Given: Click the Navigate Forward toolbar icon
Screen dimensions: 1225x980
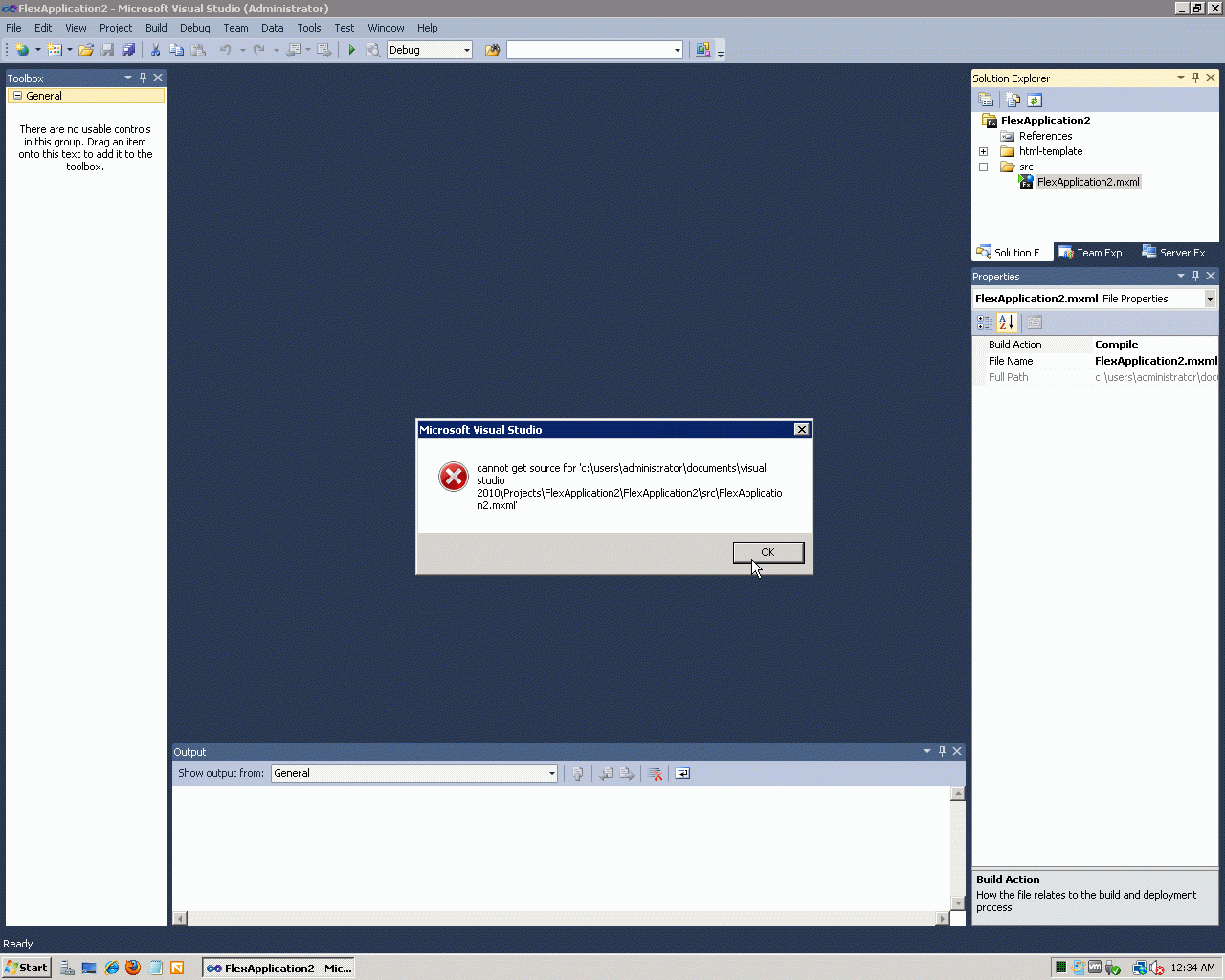Looking at the screenshot, I should coord(324,50).
